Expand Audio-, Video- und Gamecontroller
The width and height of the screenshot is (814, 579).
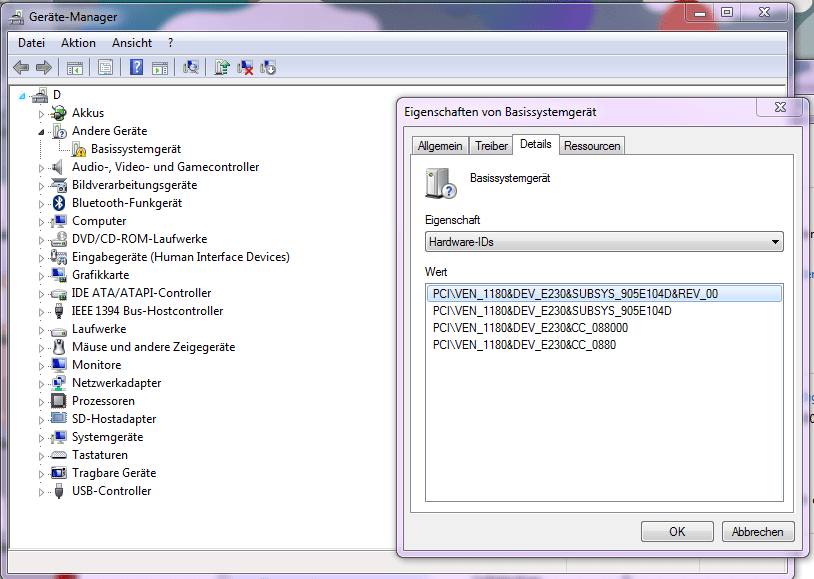(42, 168)
